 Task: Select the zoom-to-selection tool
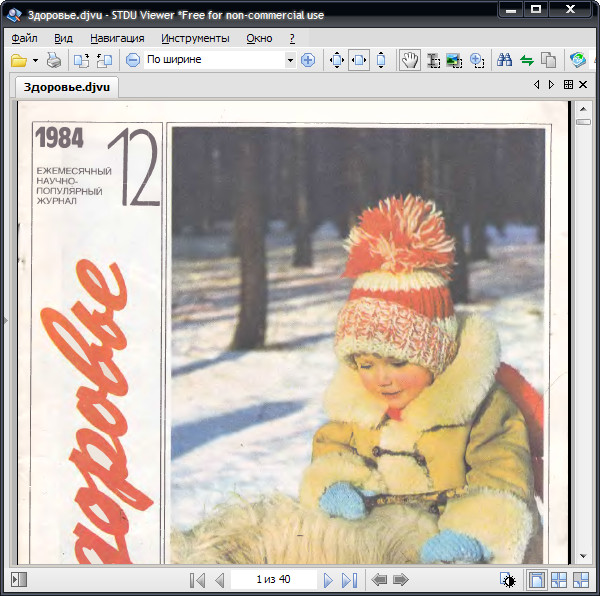(x=477, y=60)
